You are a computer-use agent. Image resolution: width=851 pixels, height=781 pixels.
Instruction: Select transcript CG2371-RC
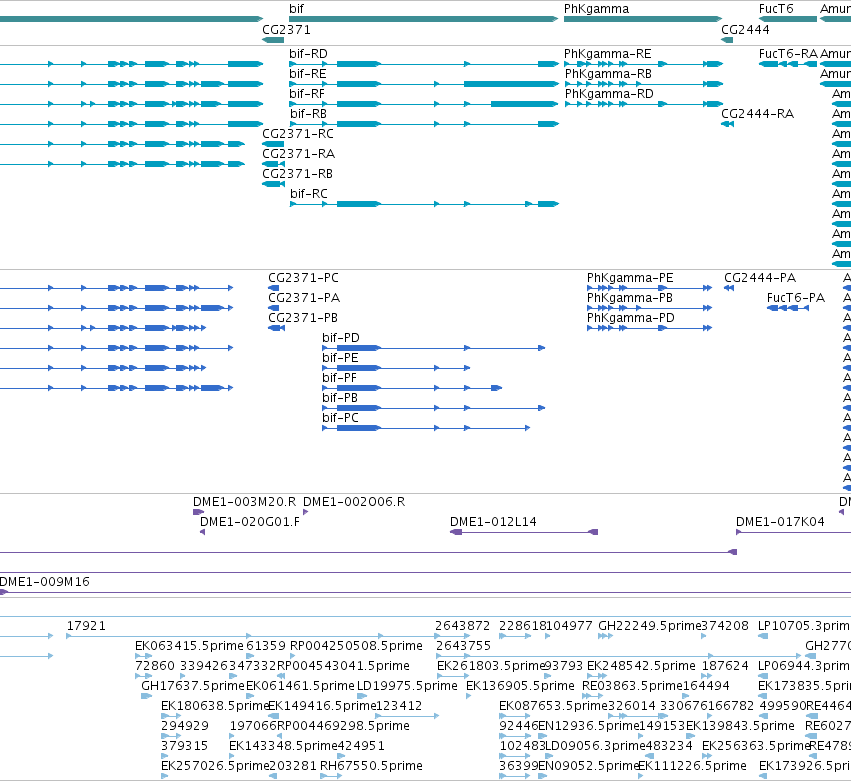tap(273, 144)
